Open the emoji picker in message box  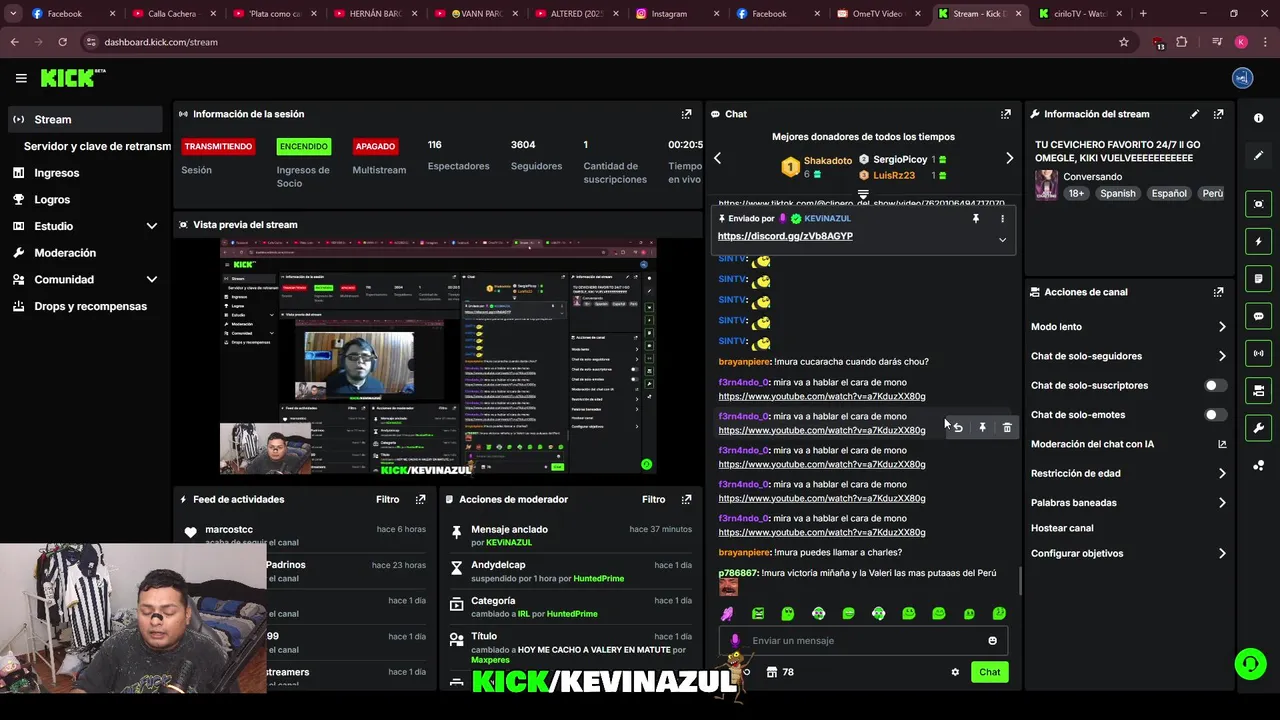pos(992,641)
